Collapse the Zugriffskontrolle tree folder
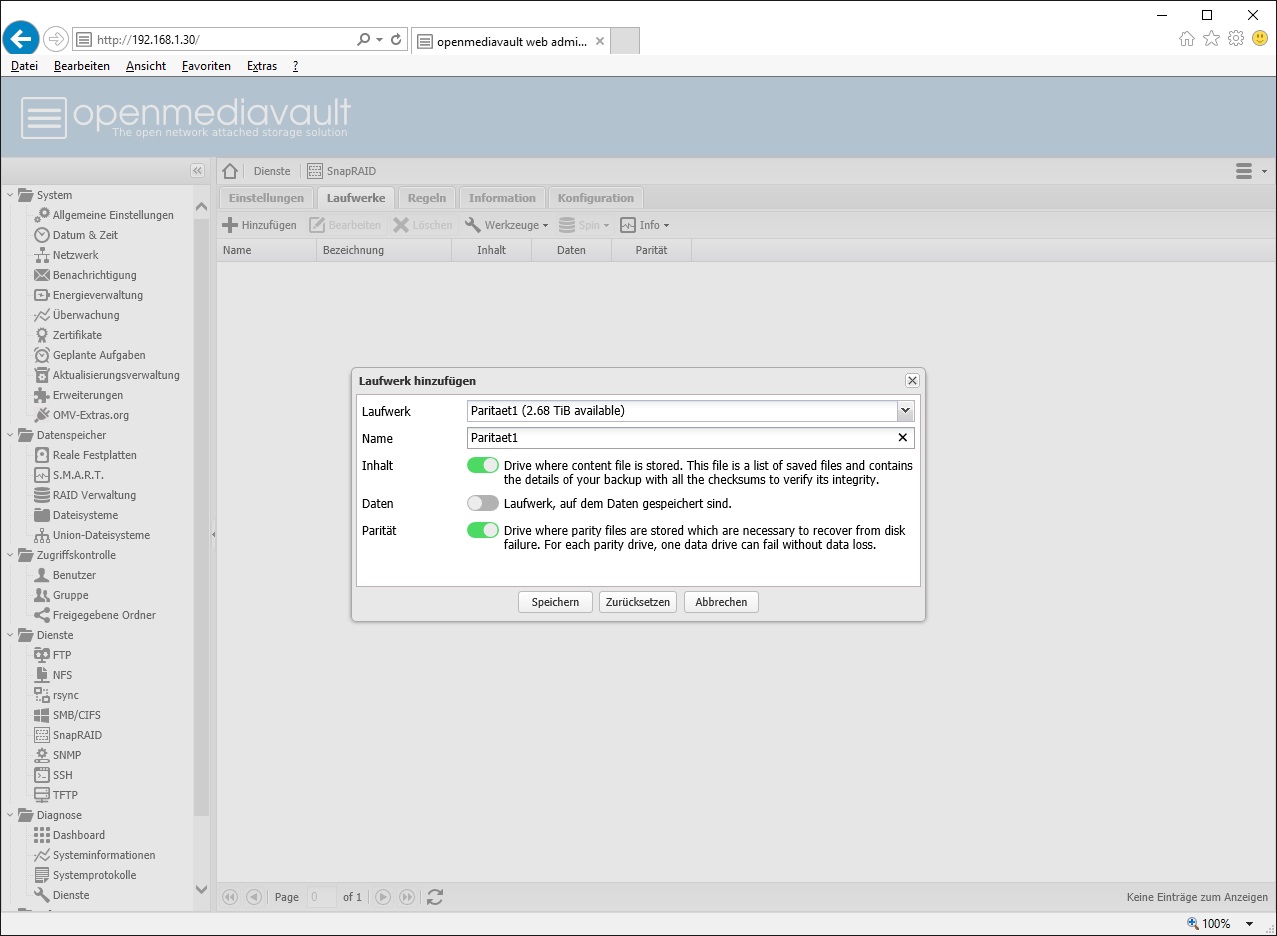Viewport: 1277px width, 936px height. click(x=11, y=555)
